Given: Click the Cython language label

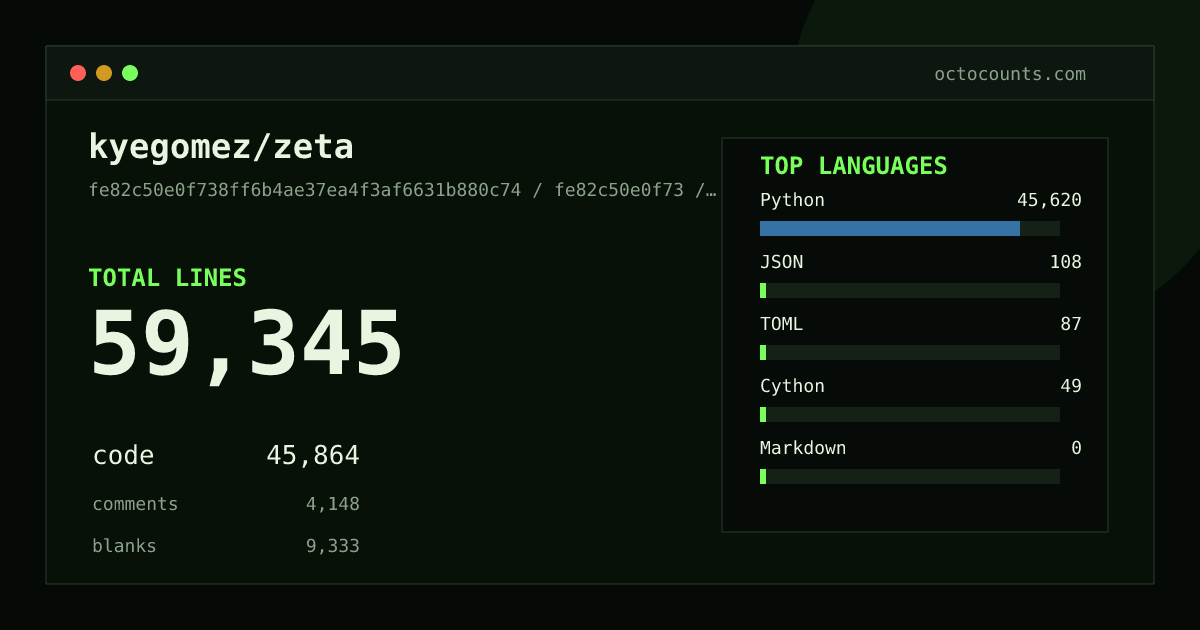Looking at the screenshot, I should click(792, 386).
